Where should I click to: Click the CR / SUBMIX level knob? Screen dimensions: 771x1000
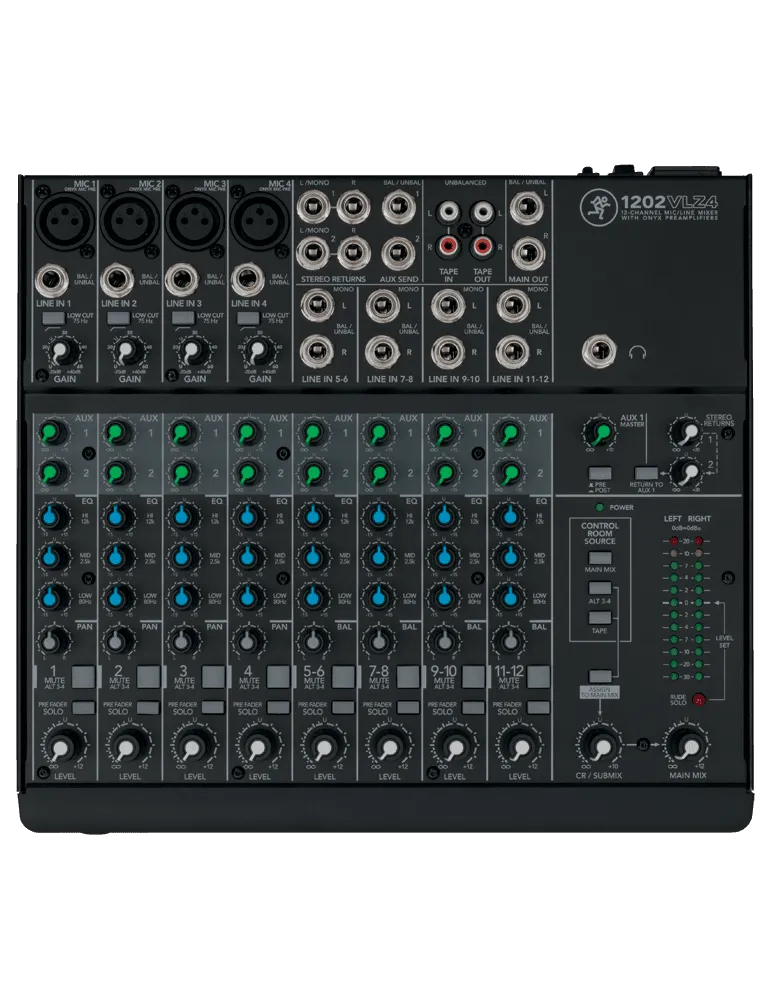(599, 746)
